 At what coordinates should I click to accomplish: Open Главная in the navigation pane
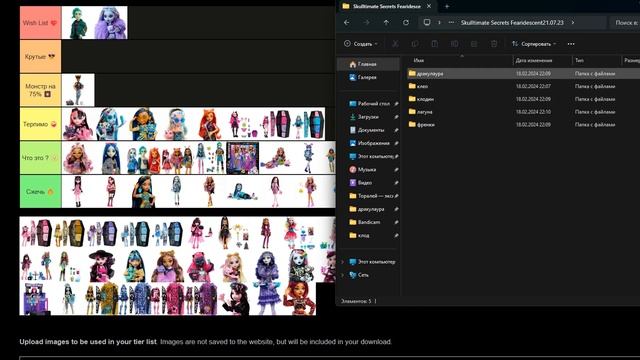[x=367, y=64]
